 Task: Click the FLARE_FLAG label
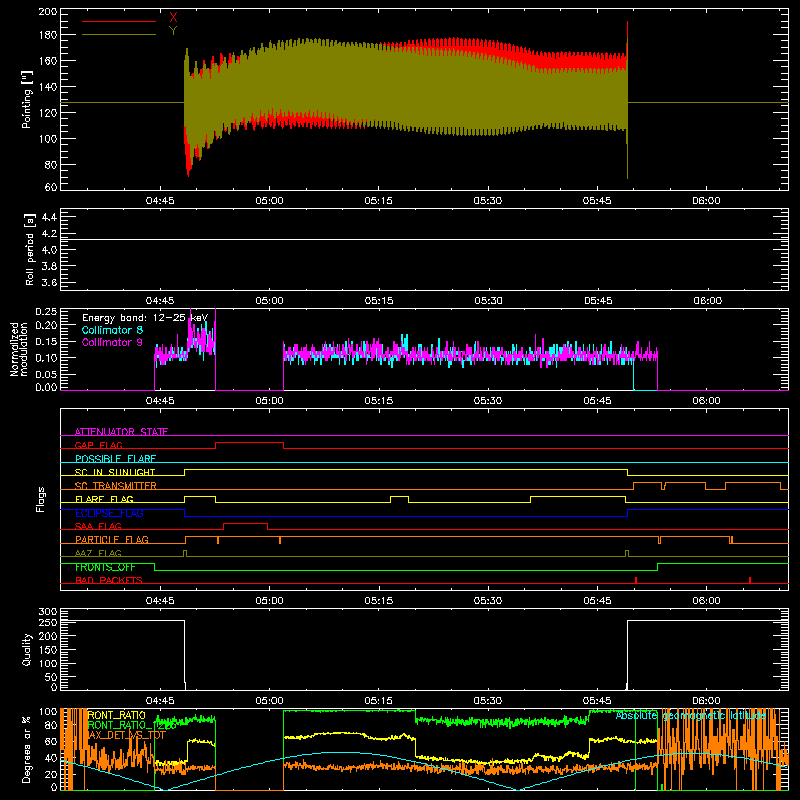pos(104,499)
